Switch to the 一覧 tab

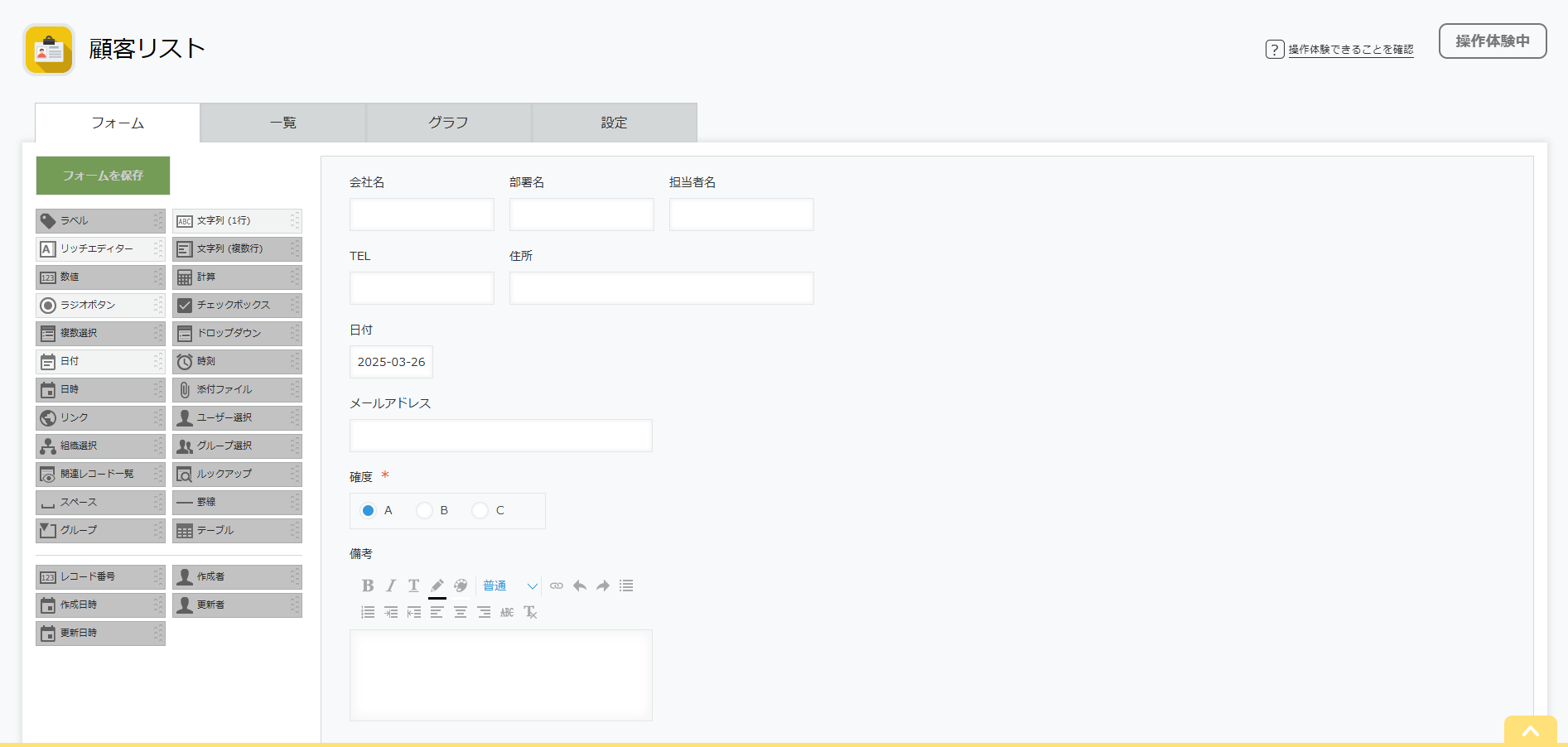pos(283,123)
